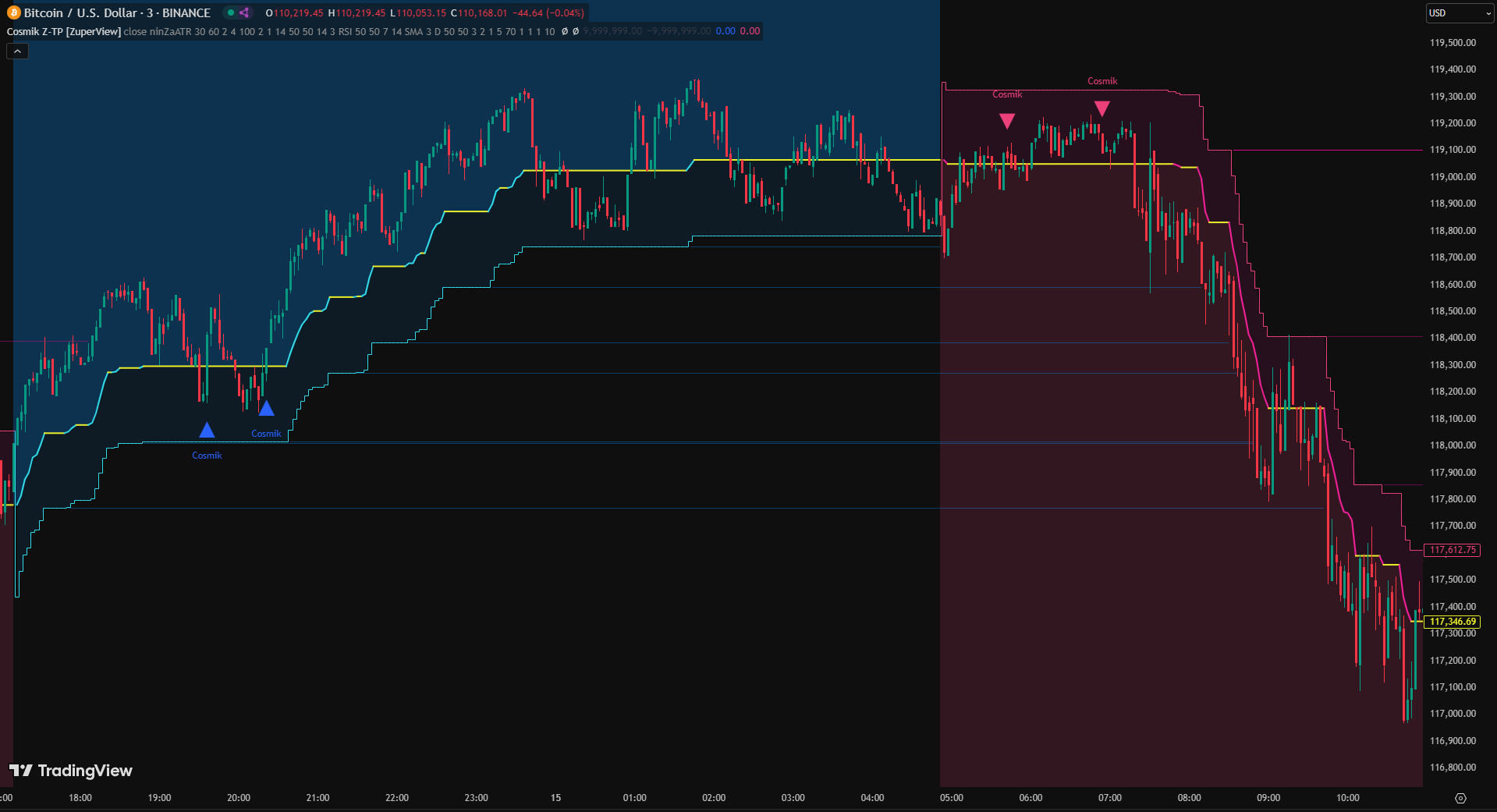The height and width of the screenshot is (812, 1497).
Task: Click the red 117,612.75 price label
Action: point(1452,550)
